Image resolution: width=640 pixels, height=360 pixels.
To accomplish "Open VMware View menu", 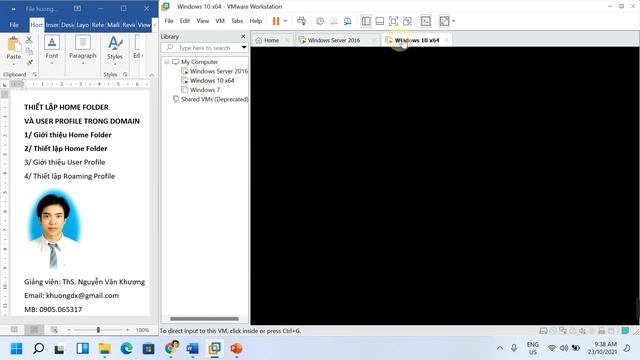I will click(x=203, y=21).
